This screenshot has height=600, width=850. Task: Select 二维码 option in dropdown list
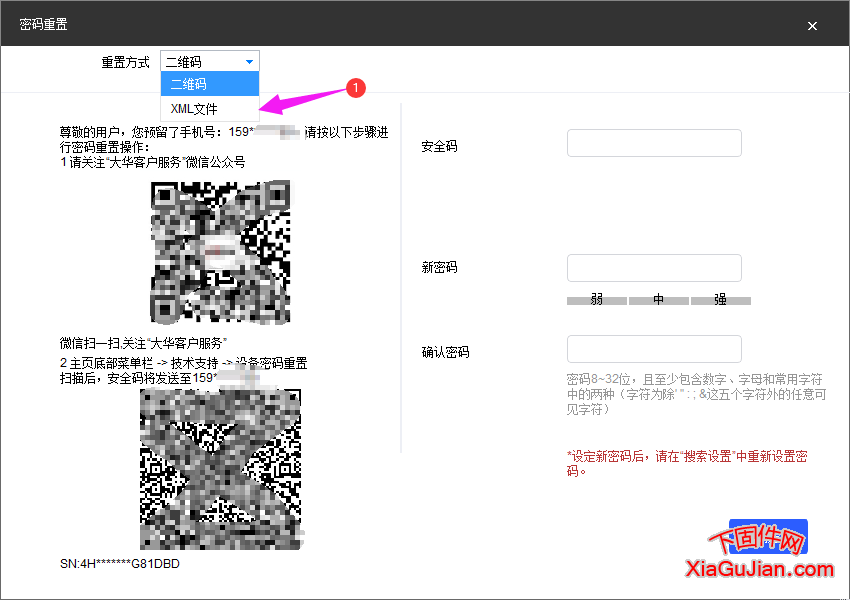pyautogui.click(x=210, y=84)
